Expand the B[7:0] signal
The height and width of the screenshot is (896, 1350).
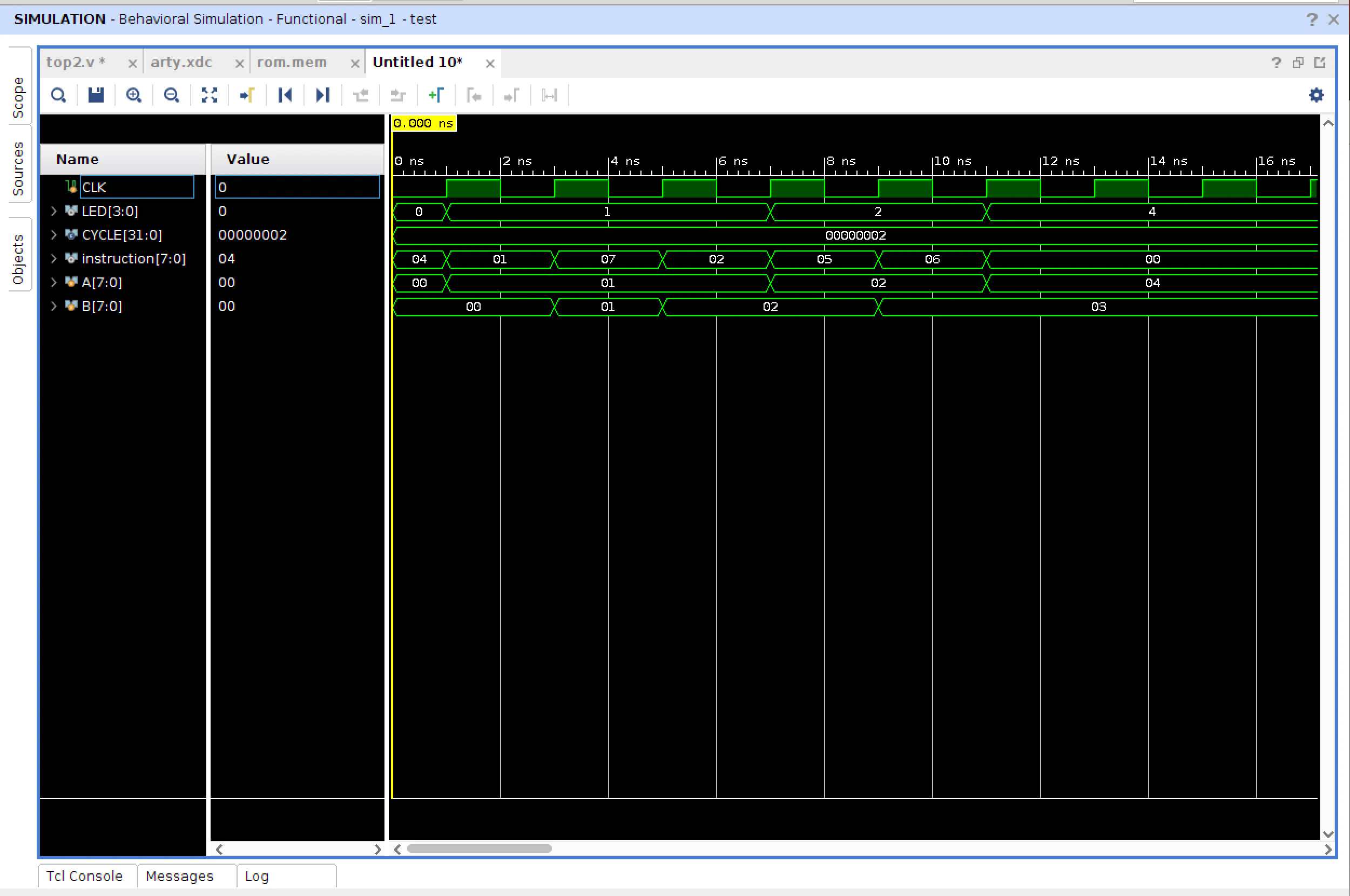point(53,306)
